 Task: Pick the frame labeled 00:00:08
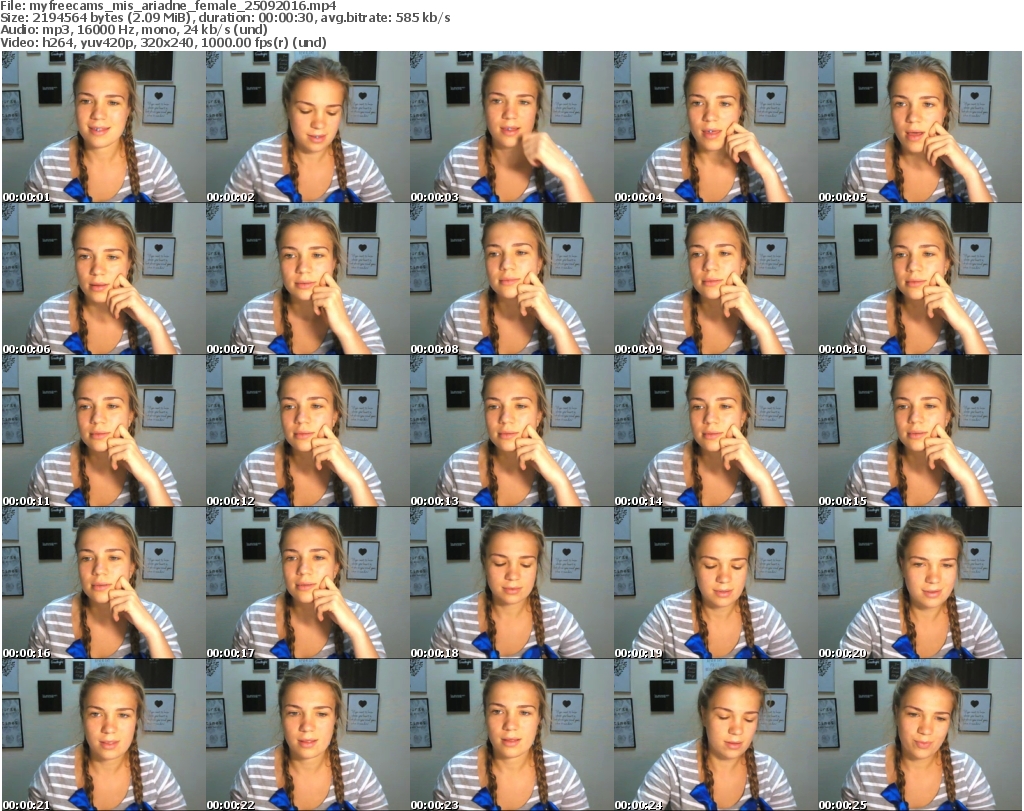(510, 279)
